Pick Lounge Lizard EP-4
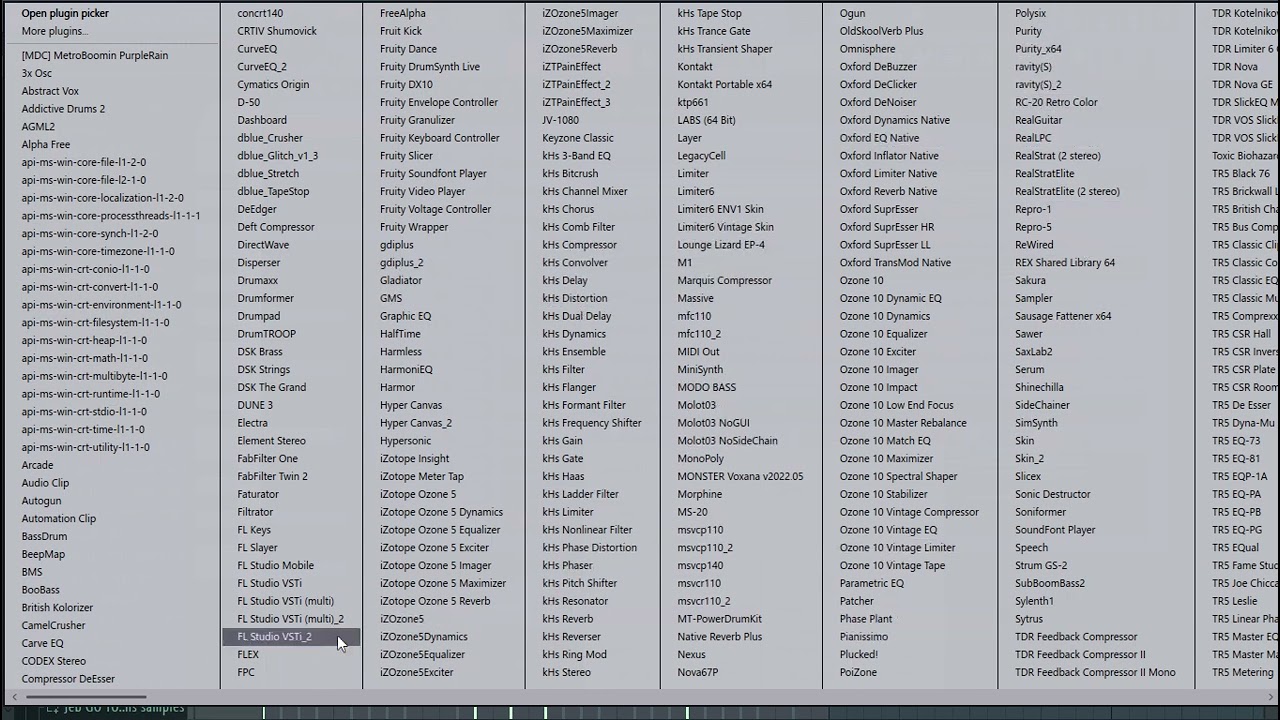 point(721,245)
